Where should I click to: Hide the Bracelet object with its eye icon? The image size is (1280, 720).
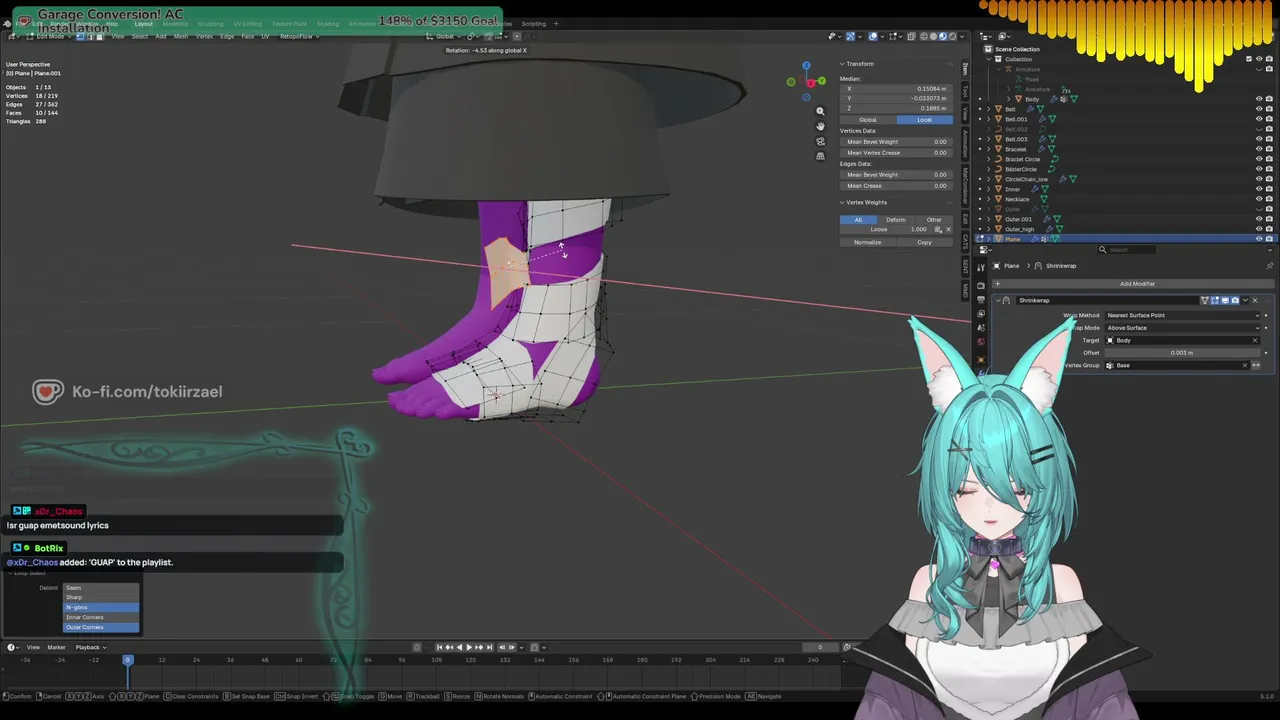1258,149
